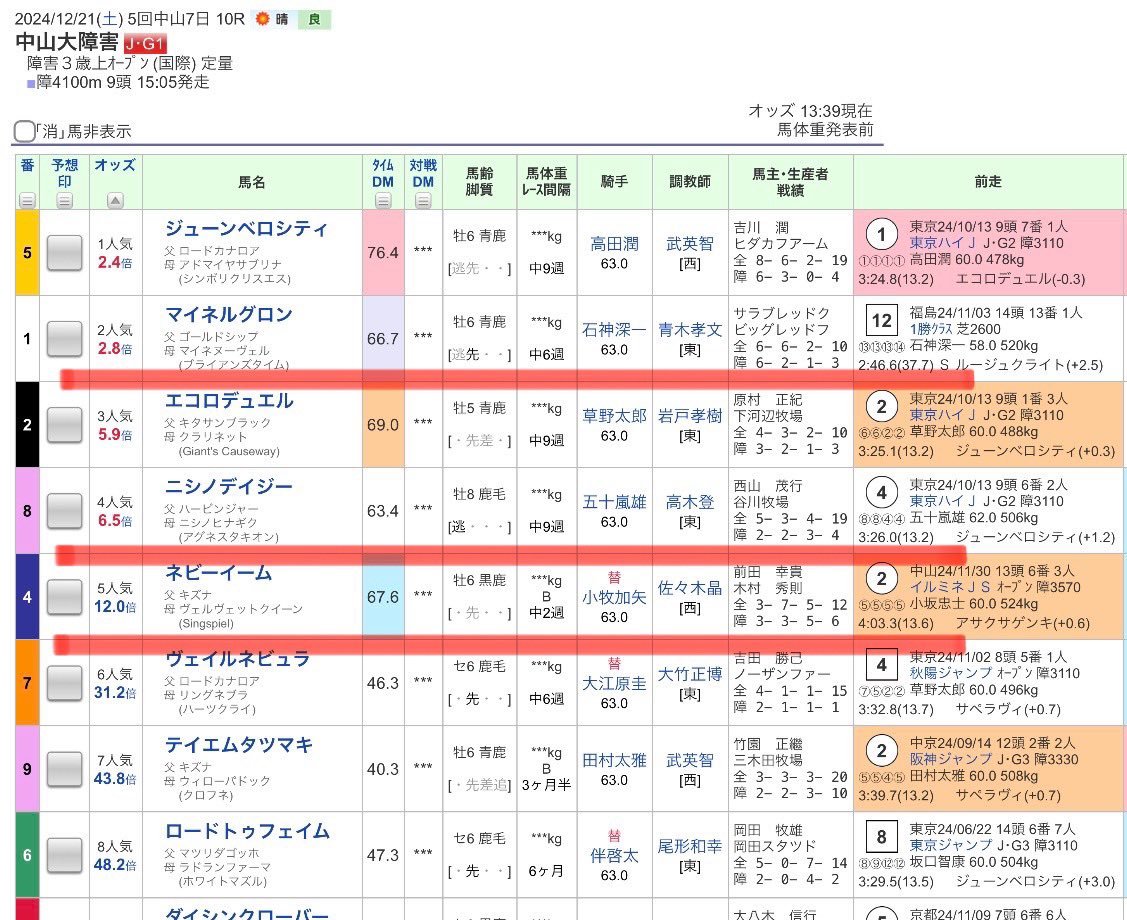Click the sort icon under 予想印
Viewport: 1127px width, 920px height.
coord(65,200)
